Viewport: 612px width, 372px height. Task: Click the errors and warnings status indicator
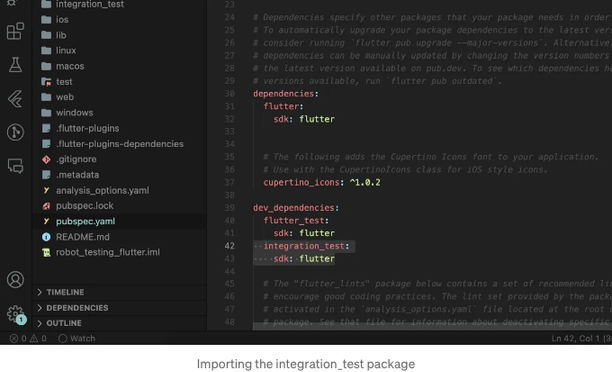pos(28,338)
